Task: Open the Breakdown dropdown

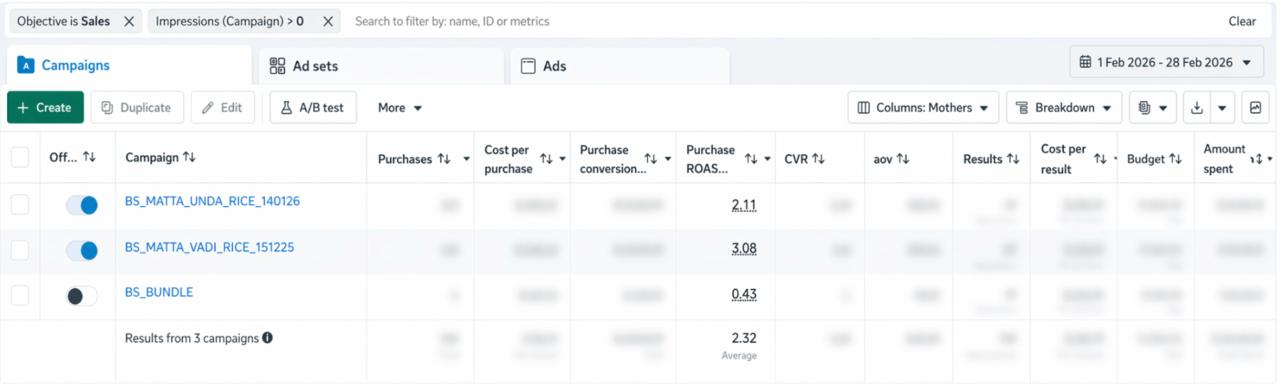Action: [1063, 108]
